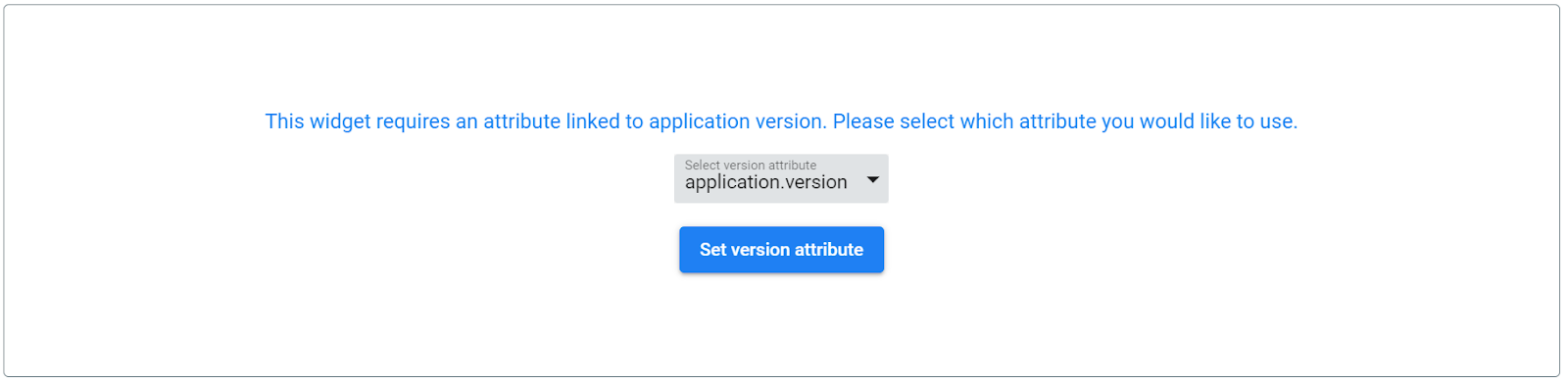The width and height of the screenshot is (1568, 384).
Task: Click the Set version attribute button
Action: (x=781, y=250)
